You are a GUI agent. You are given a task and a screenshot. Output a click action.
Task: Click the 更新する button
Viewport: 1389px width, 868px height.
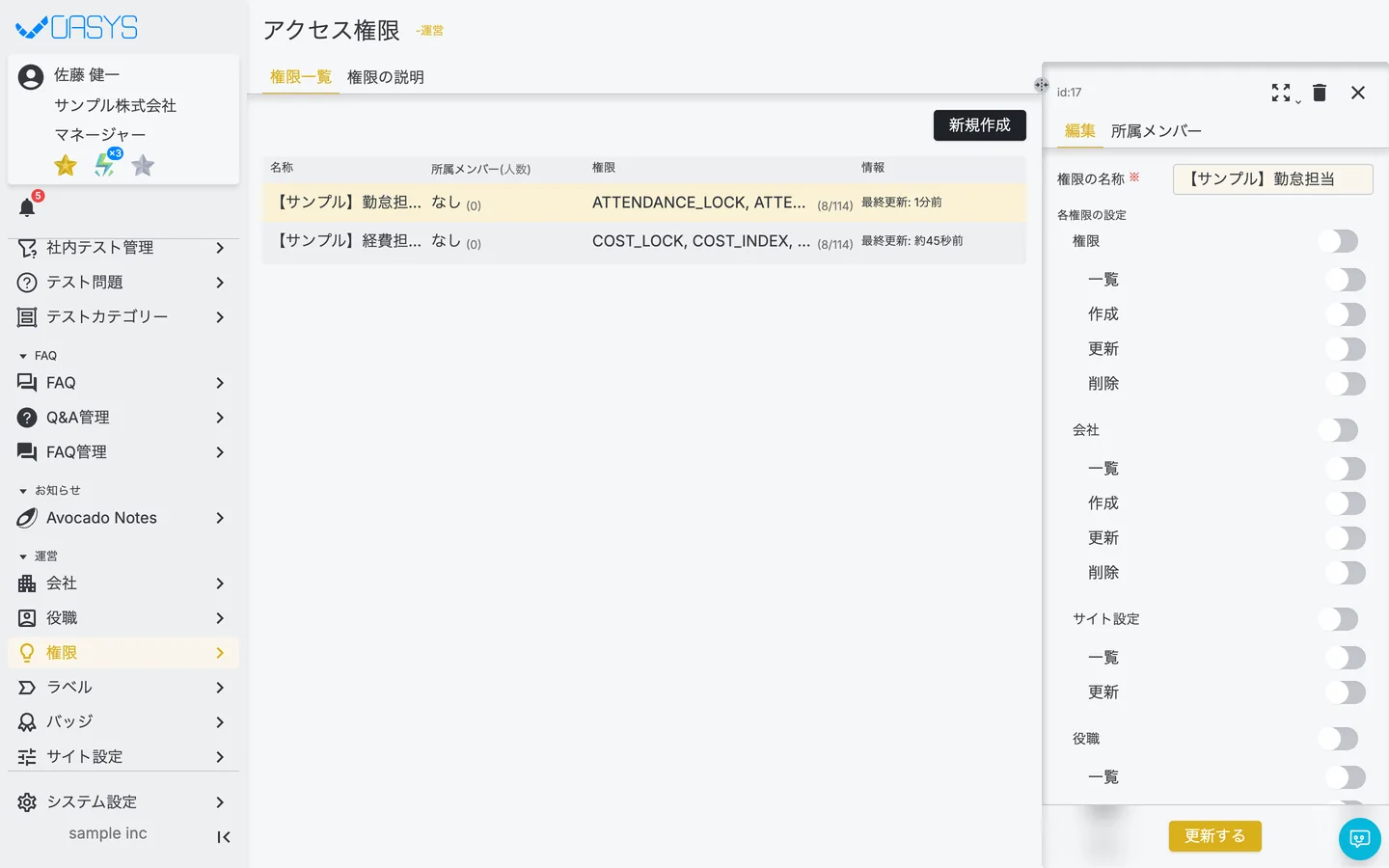pyautogui.click(x=1215, y=836)
